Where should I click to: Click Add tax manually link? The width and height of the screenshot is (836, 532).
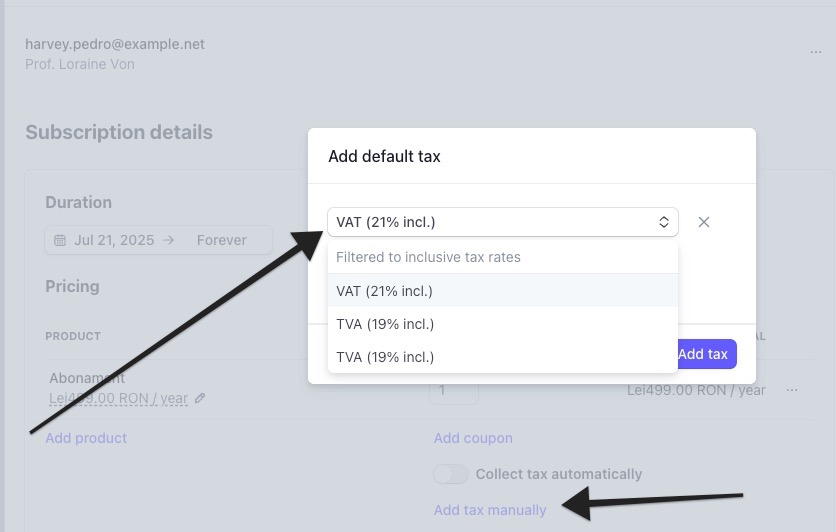[x=490, y=510]
